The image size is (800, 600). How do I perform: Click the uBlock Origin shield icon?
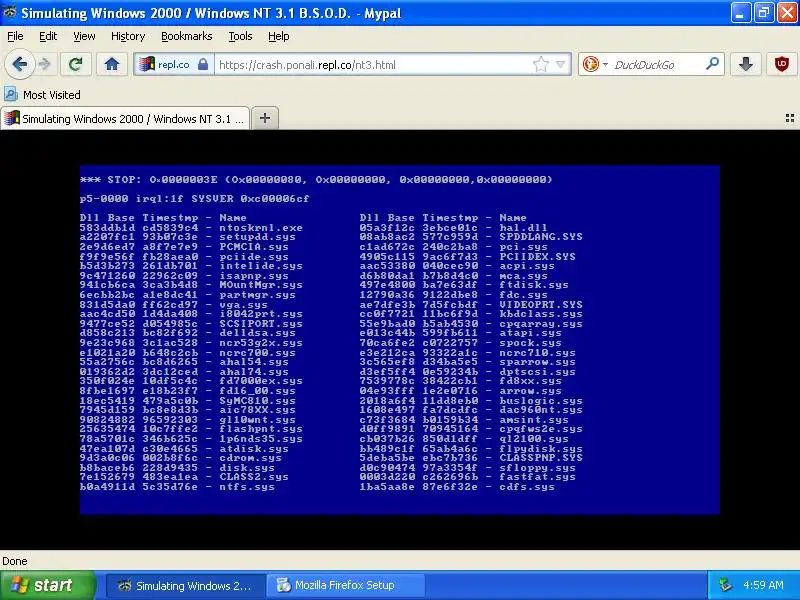782,64
